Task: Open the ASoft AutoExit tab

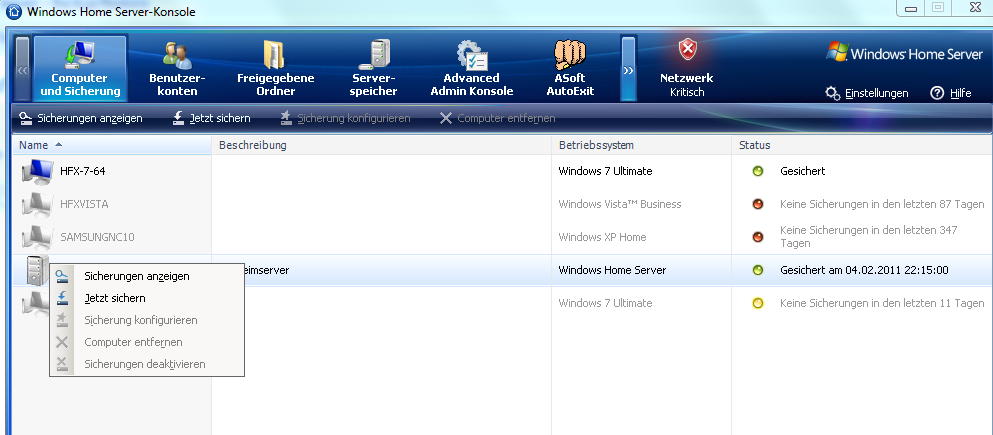Action: click(570, 68)
